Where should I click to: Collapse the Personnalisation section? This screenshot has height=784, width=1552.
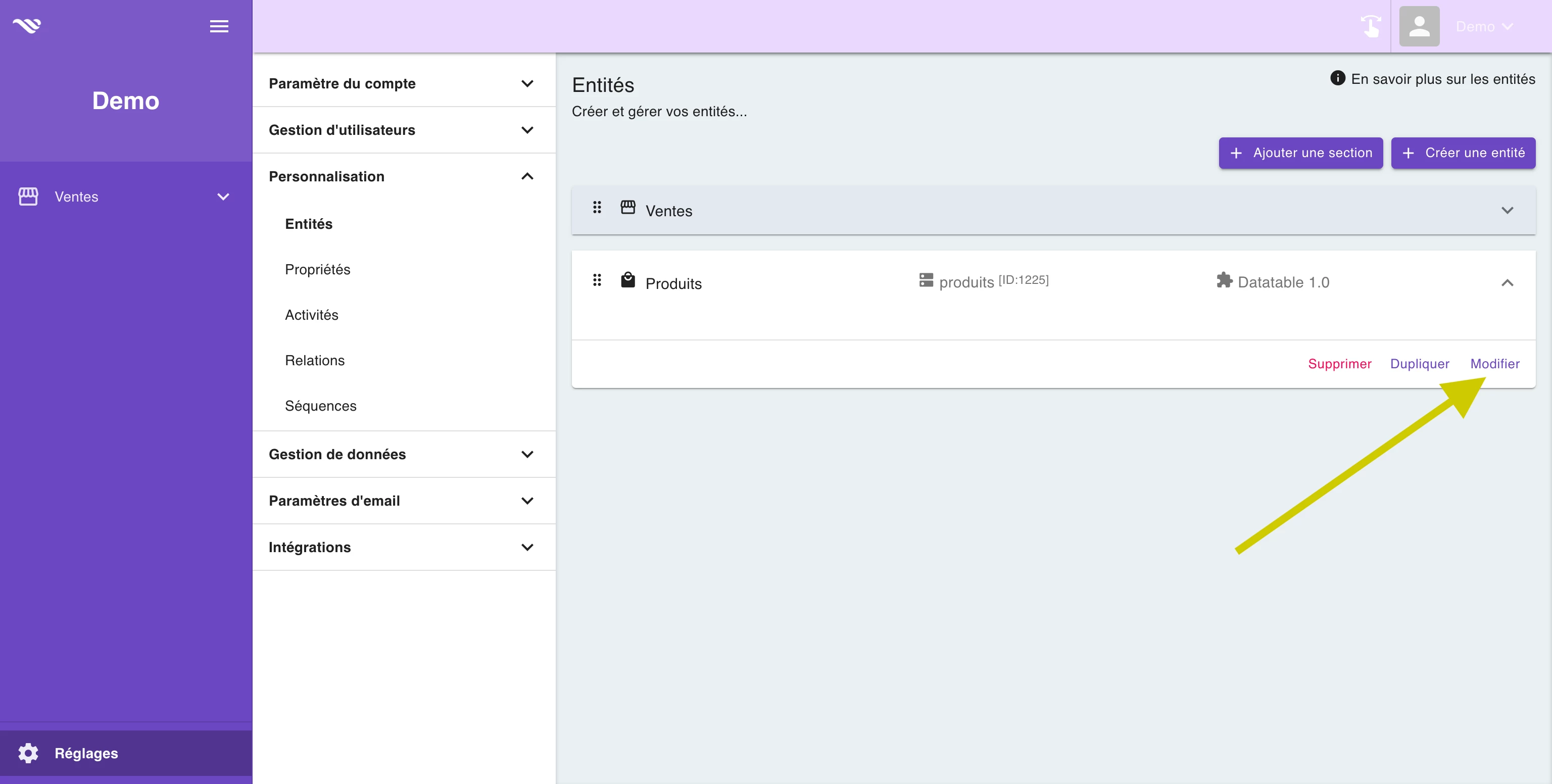pyautogui.click(x=404, y=176)
